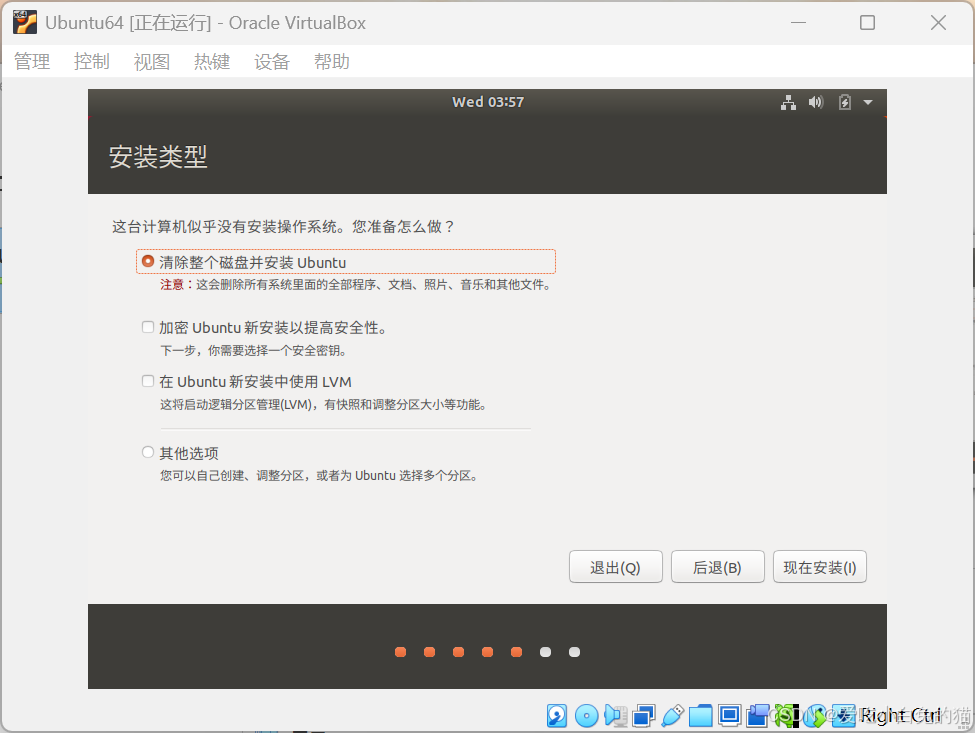This screenshot has height=733, width=975.
Task: Maximize the VirtualBox window
Action: [x=867, y=23]
